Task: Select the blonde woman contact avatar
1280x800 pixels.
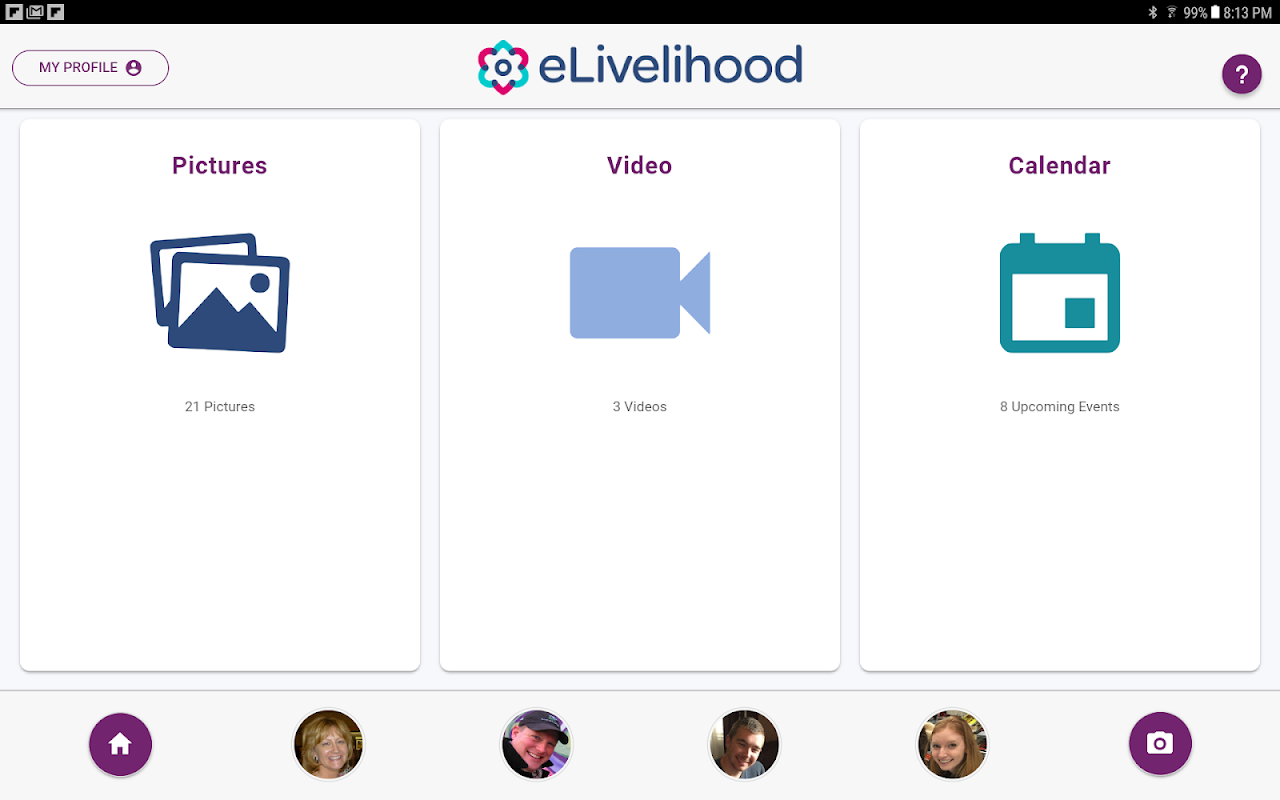Action: [328, 745]
